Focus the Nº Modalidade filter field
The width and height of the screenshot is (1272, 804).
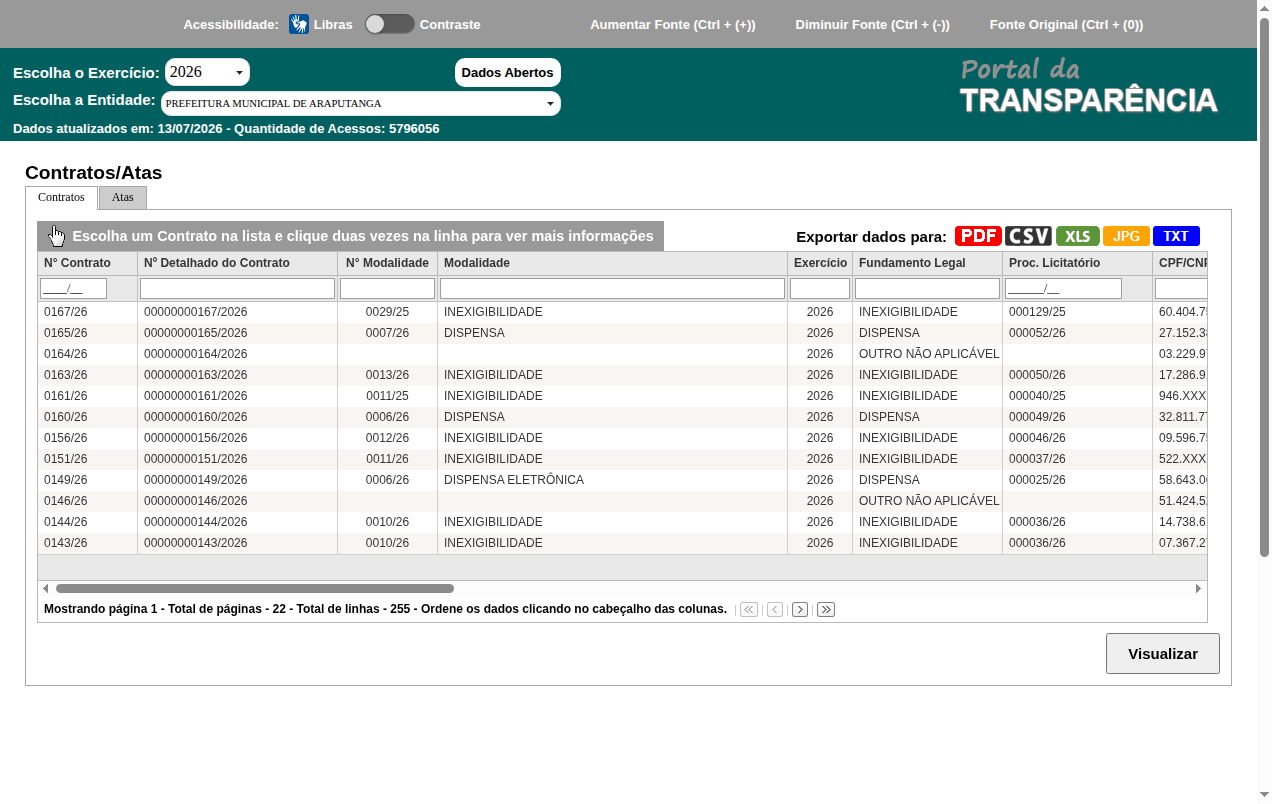click(x=387, y=288)
